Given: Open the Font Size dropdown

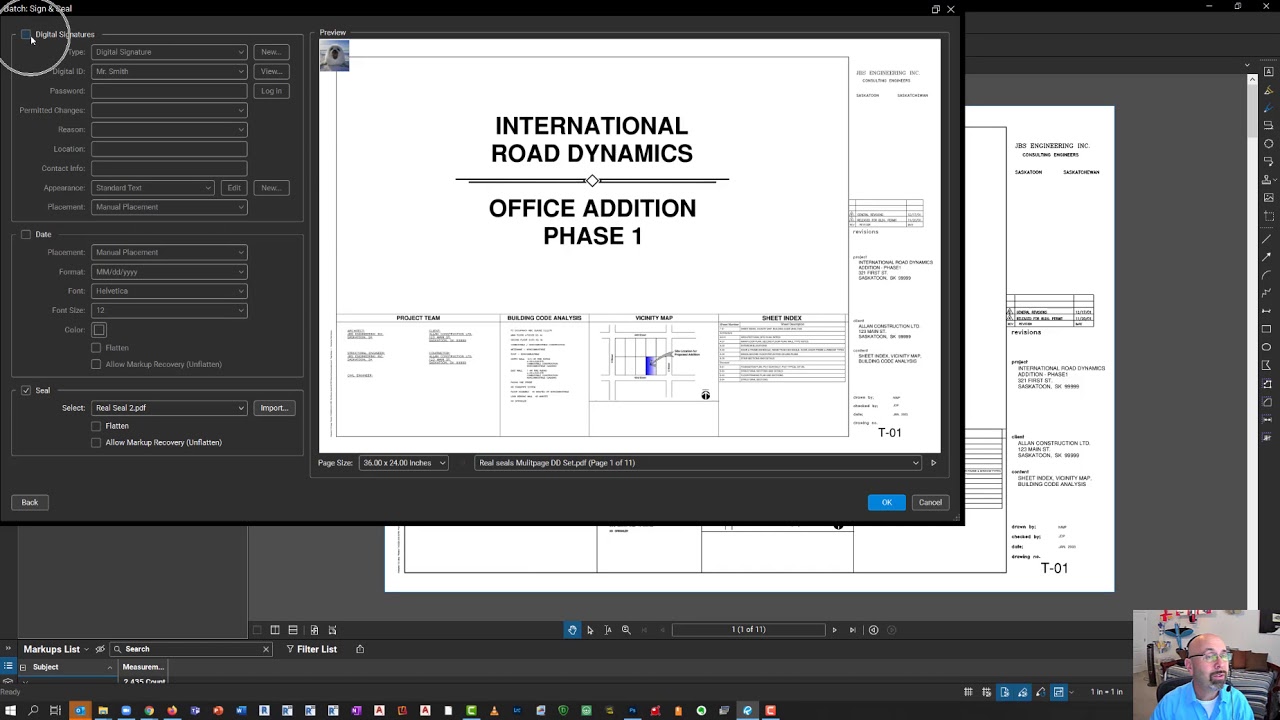Looking at the screenshot, I should (x=169, y=310).
